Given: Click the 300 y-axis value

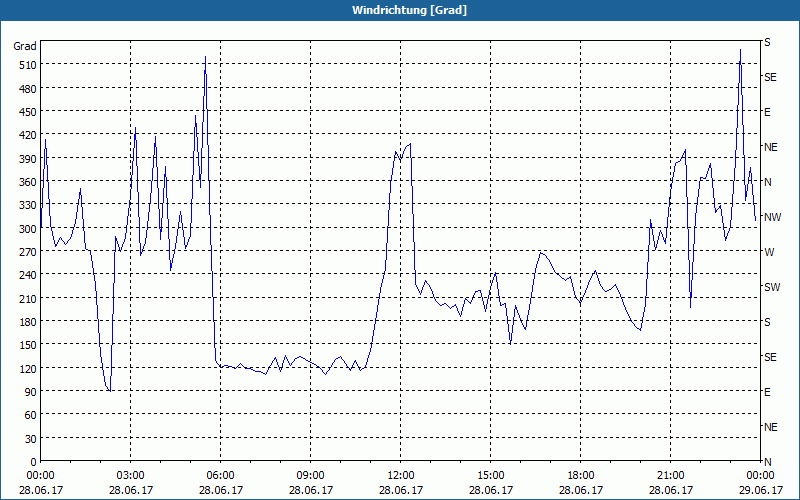Looking at the screenshot, I should click(x=28, y=229).
